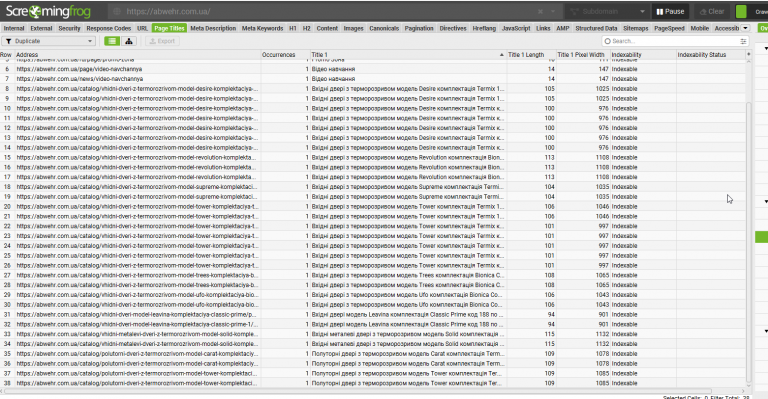Open the Structured Data tab
This screenshot has height=399, width=768.
596,28
